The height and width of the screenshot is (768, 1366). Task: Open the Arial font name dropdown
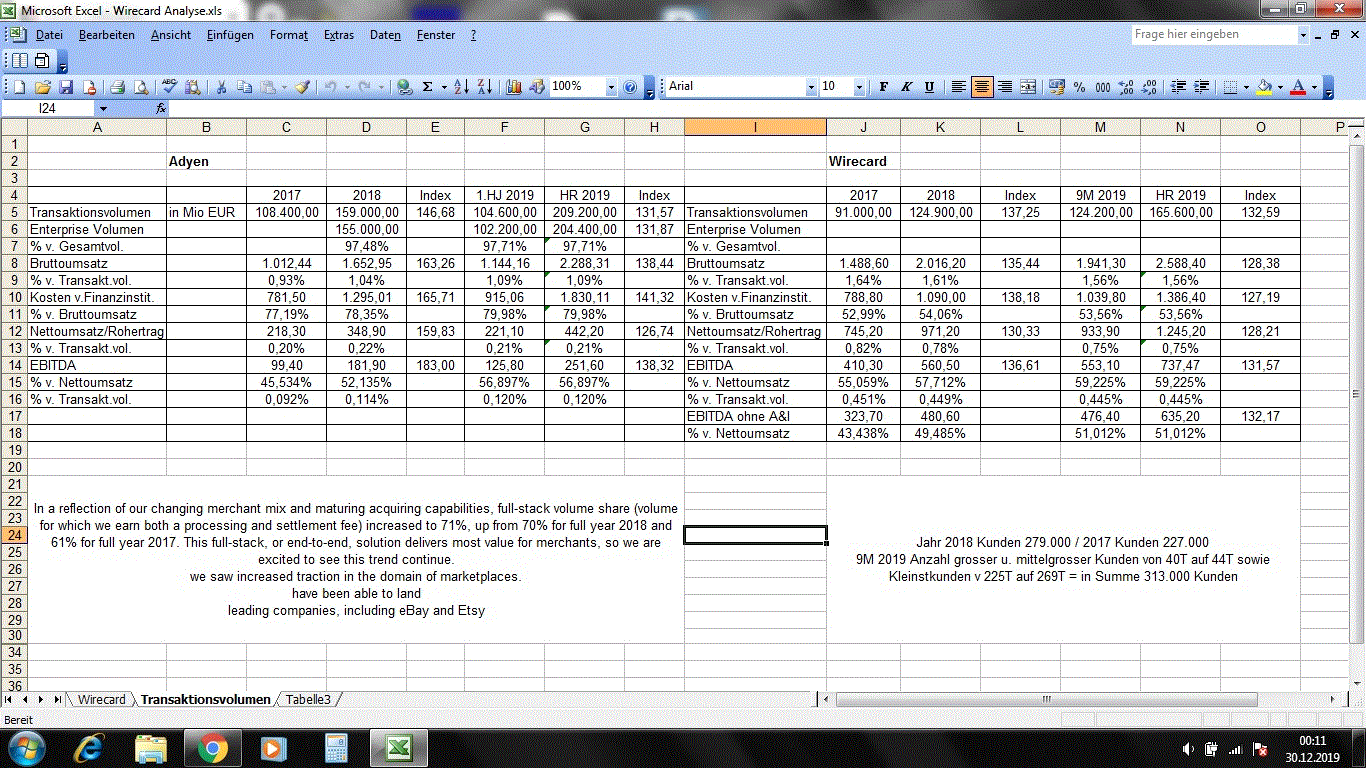(x=811, y=87)
